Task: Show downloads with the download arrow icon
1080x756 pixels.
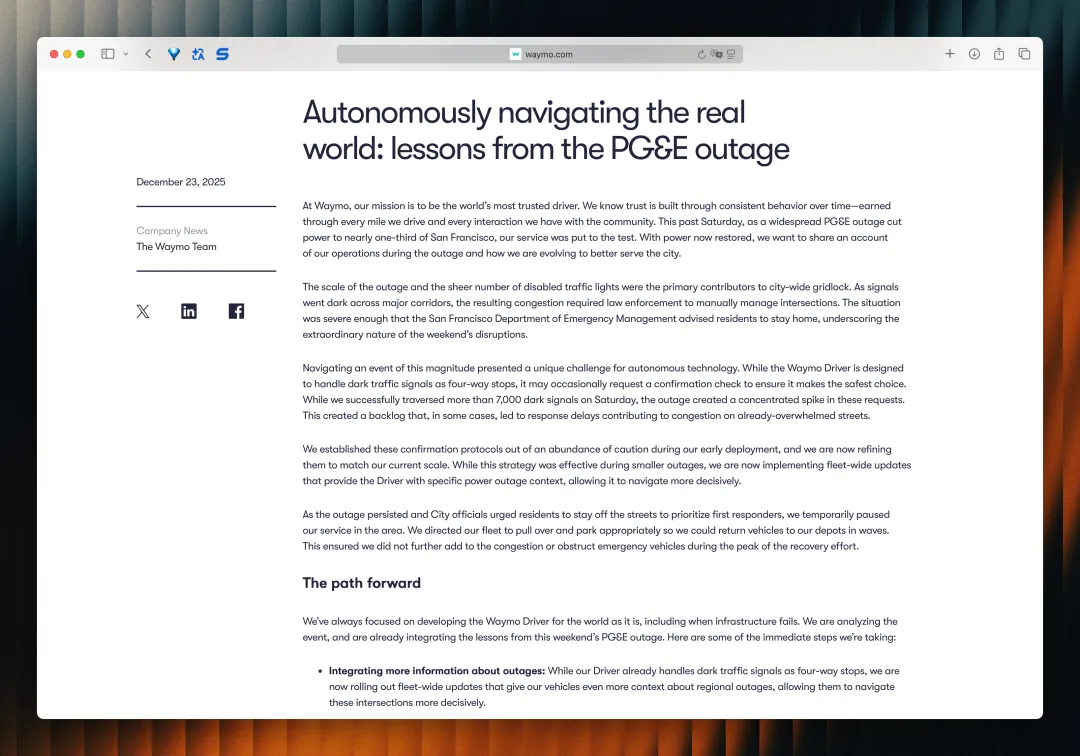Action: [974, 54]
